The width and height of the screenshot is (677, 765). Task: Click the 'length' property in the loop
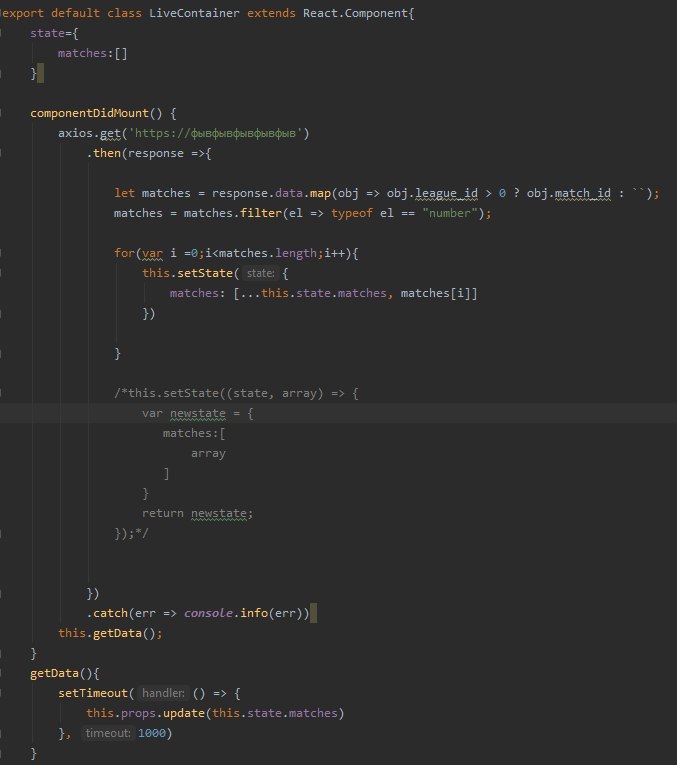(296, 253)
